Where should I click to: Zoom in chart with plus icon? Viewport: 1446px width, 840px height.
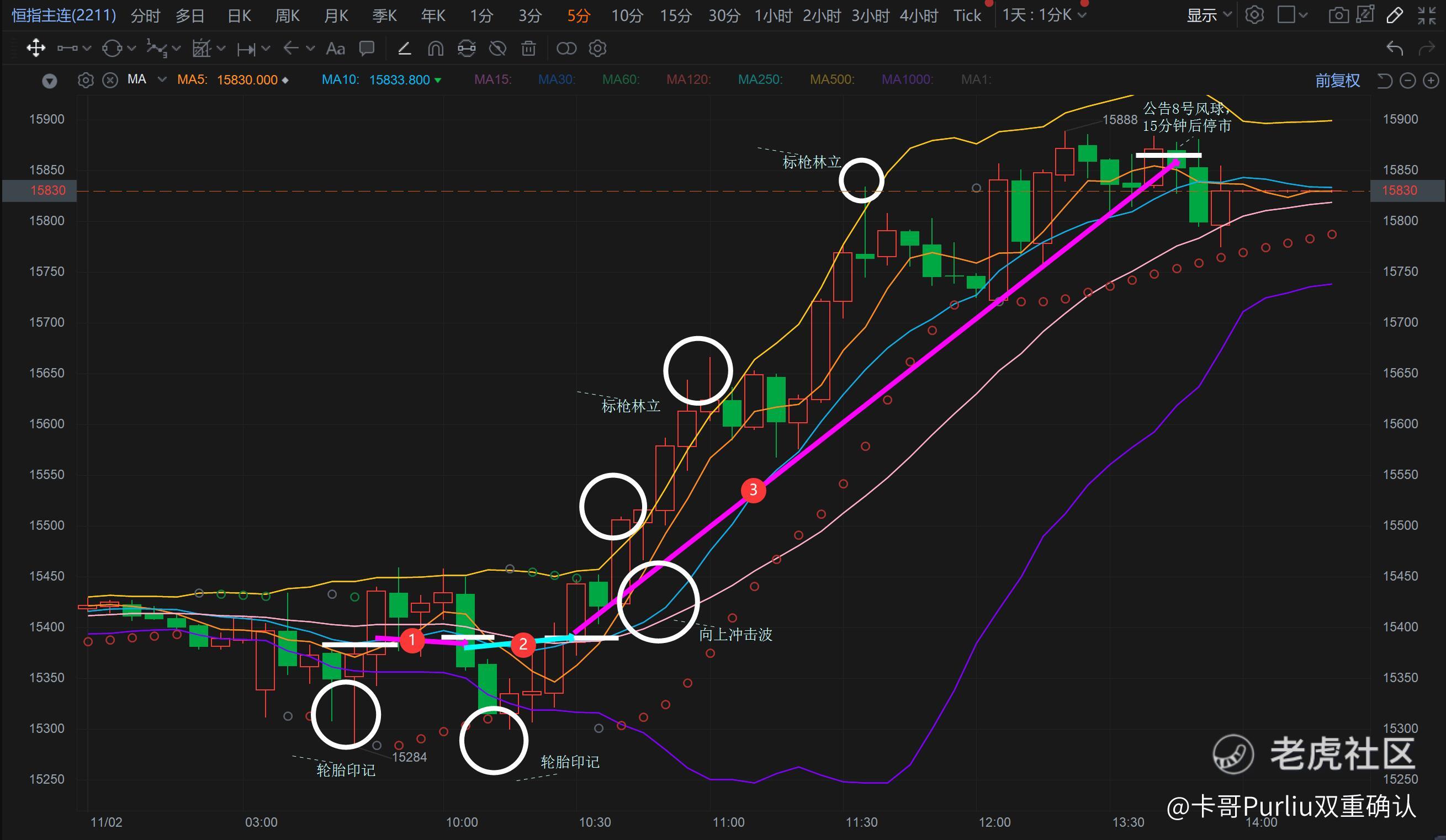coord(1431,81)
